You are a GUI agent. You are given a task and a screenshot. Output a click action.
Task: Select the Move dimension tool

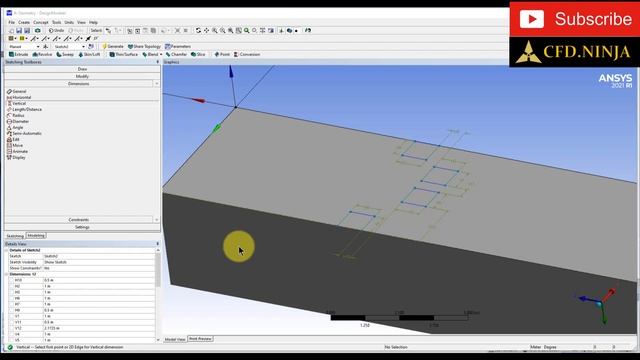click(15, 145)
